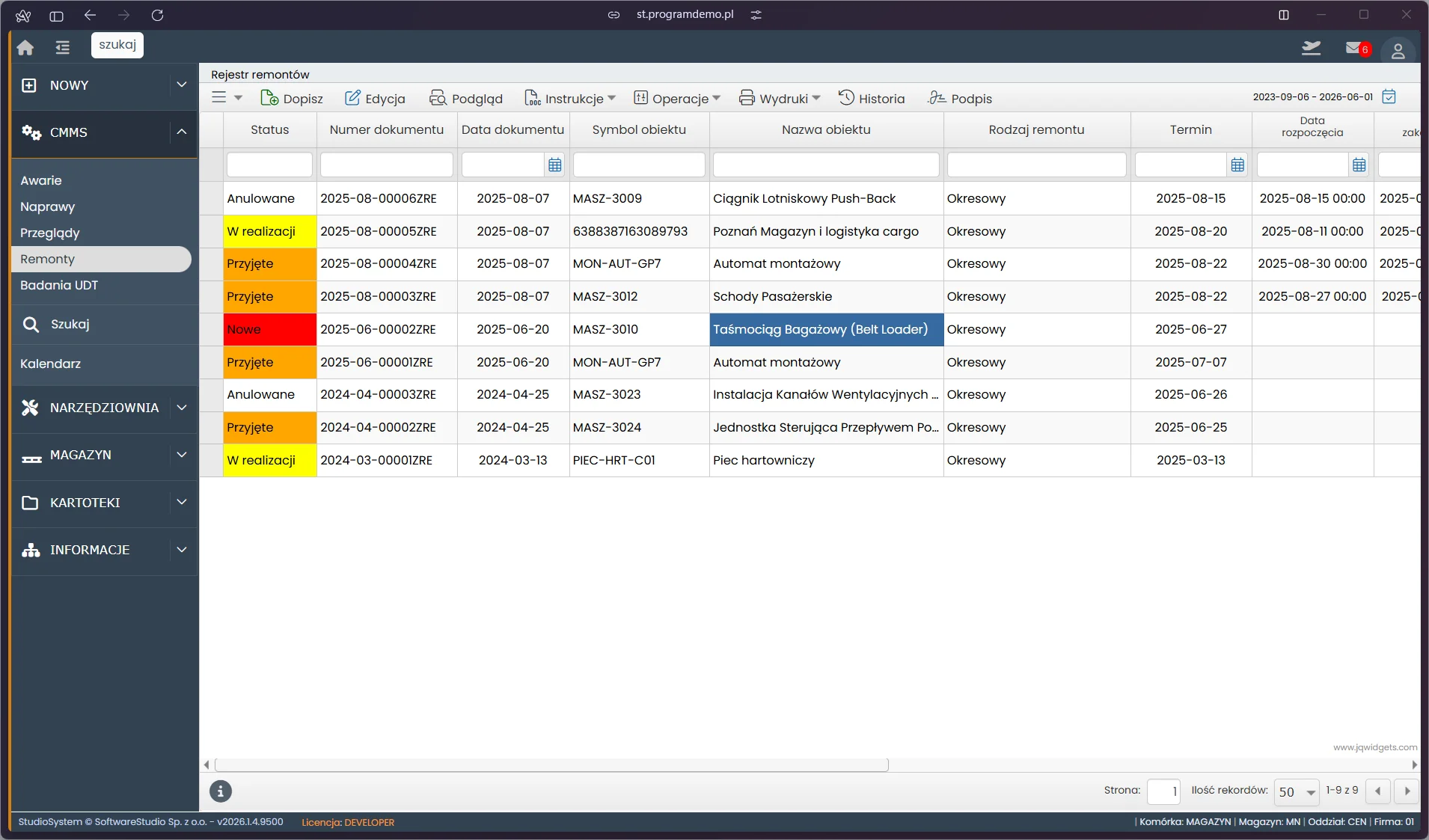Open Termin filter calendar picker
This screenshot has height=840, width=1429.
(1237, 165)
